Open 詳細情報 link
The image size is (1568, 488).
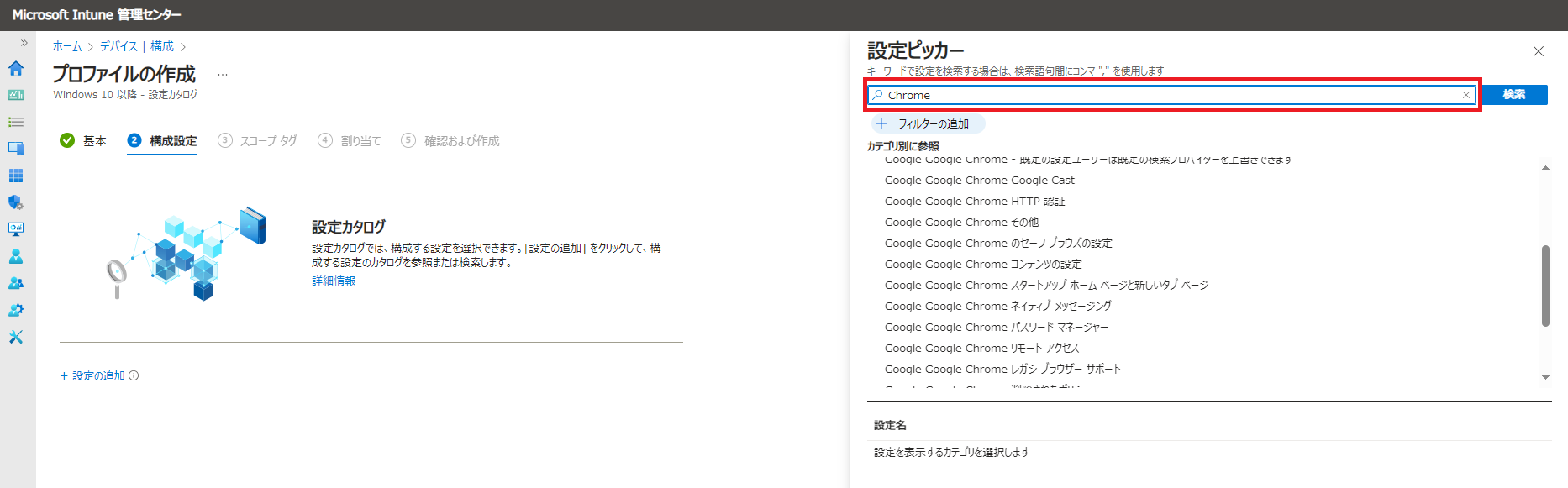(334, 281)
